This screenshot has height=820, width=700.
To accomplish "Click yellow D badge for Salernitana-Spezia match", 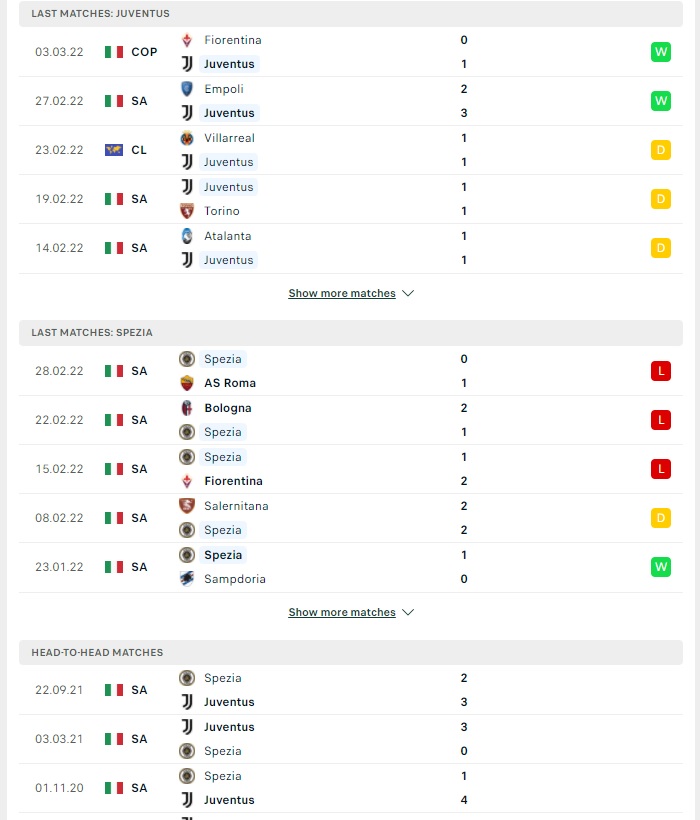I will 661,518.
